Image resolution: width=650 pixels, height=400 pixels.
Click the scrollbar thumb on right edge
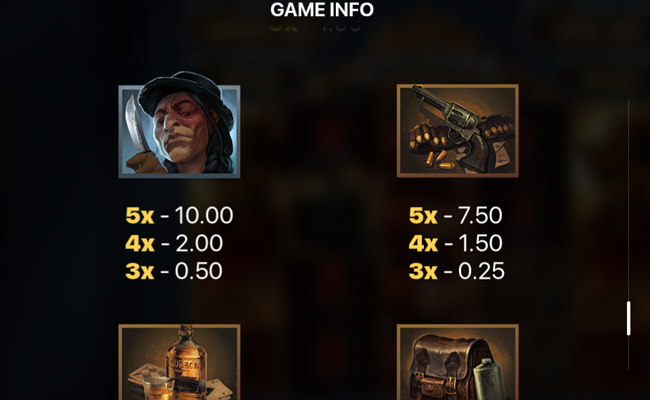pos(628,318)
